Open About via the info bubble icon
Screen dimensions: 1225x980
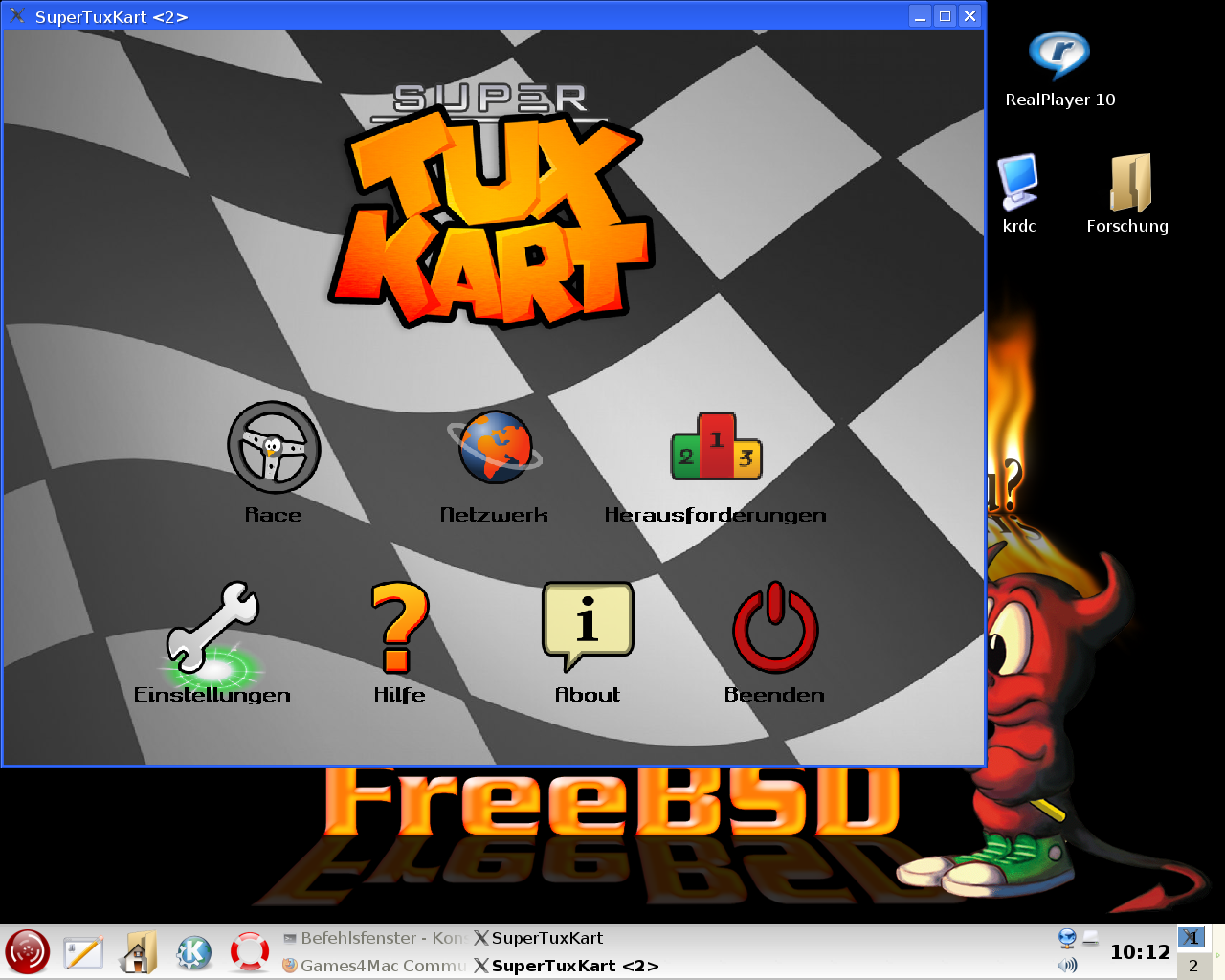(x=588, y=627)
